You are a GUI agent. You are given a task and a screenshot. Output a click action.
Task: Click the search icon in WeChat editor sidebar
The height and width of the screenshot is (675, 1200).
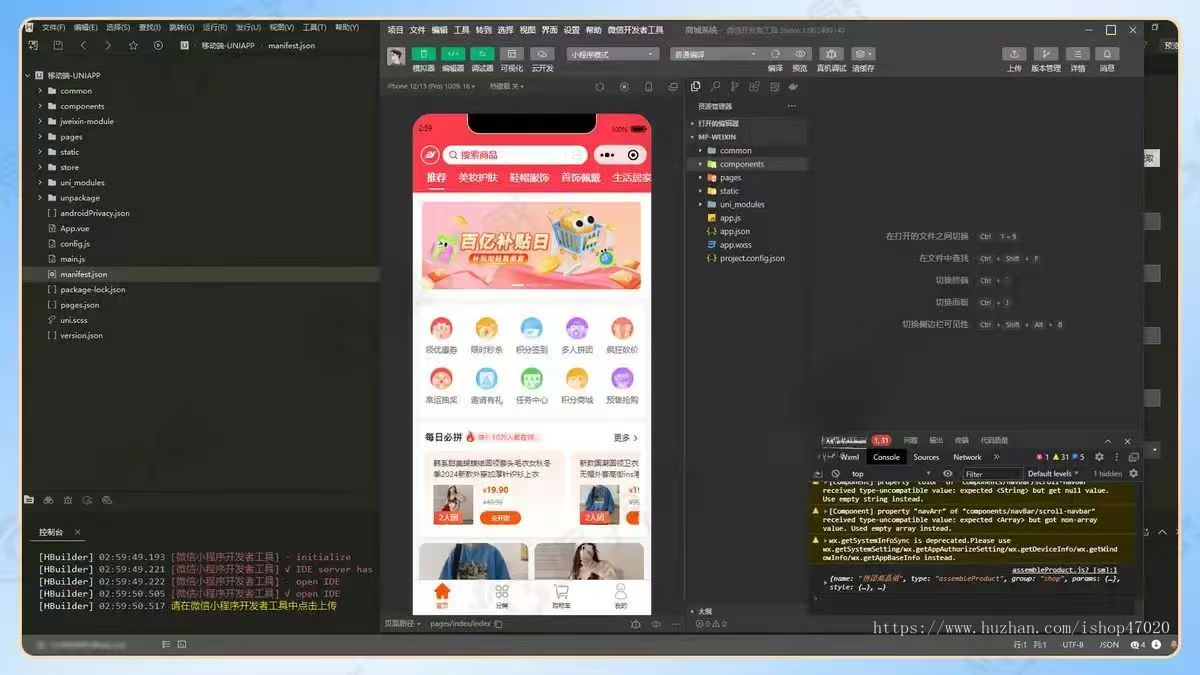(x=715, y=86)
